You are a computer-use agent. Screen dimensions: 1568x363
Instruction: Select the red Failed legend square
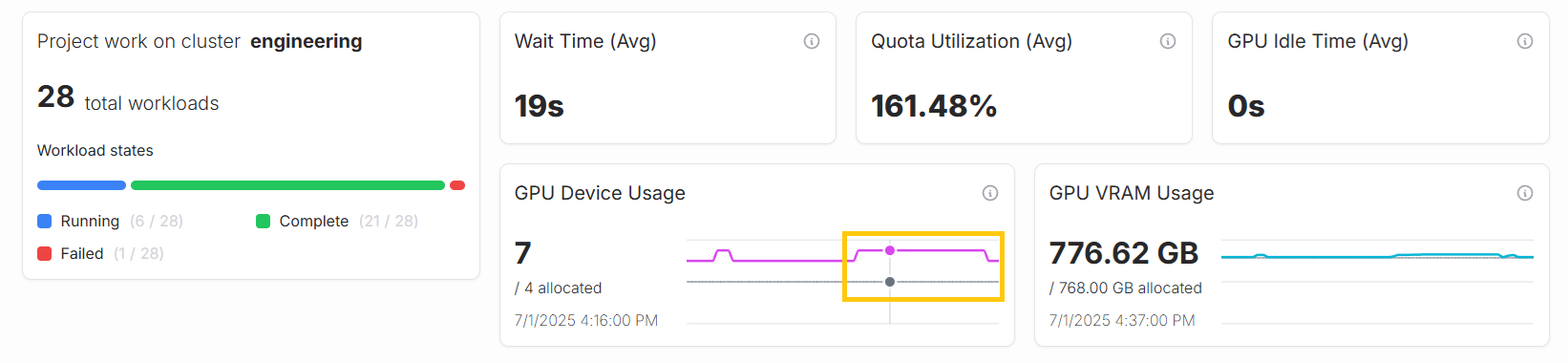44,254
